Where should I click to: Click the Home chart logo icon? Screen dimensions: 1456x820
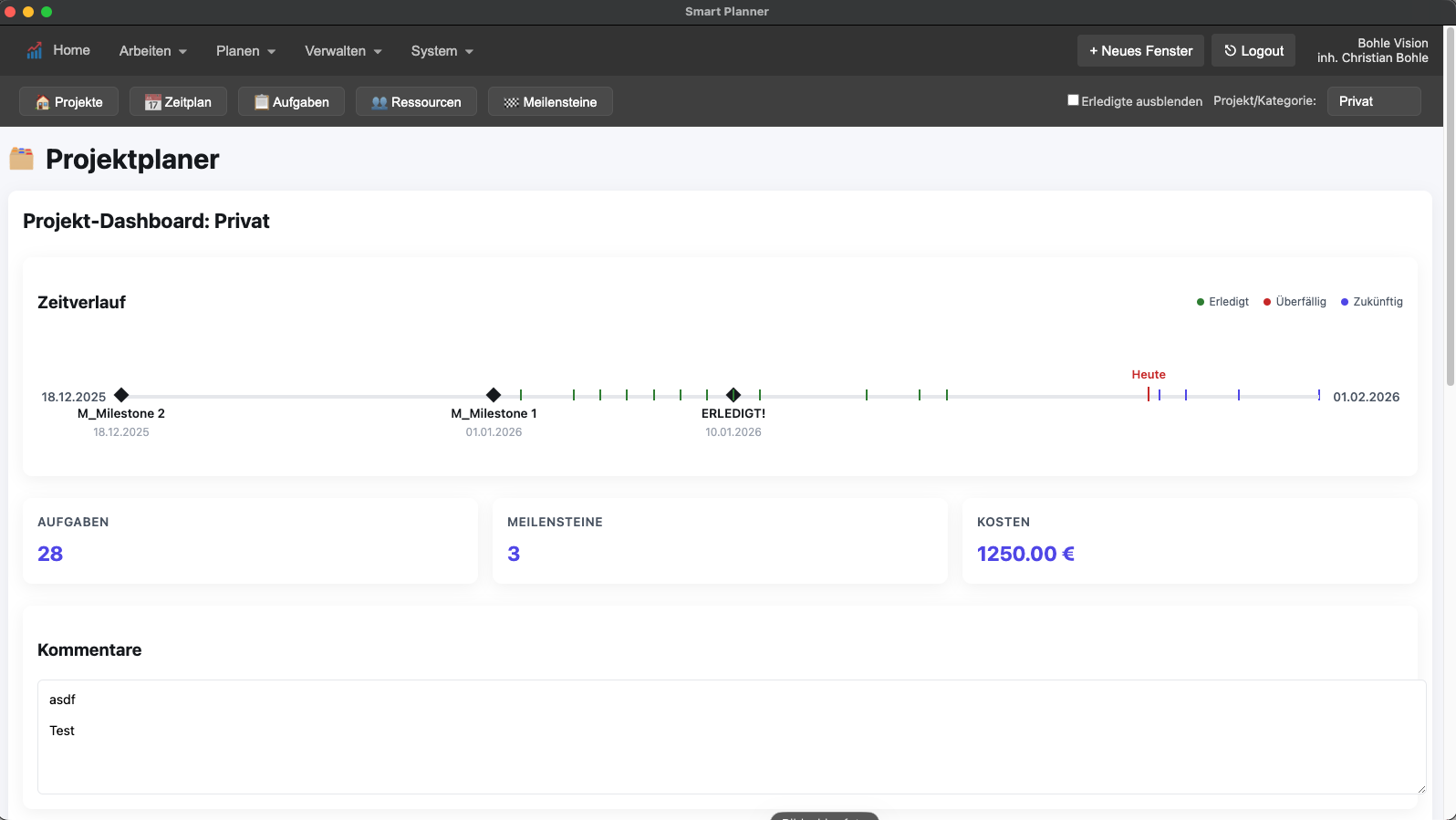[x=35, y=51]
